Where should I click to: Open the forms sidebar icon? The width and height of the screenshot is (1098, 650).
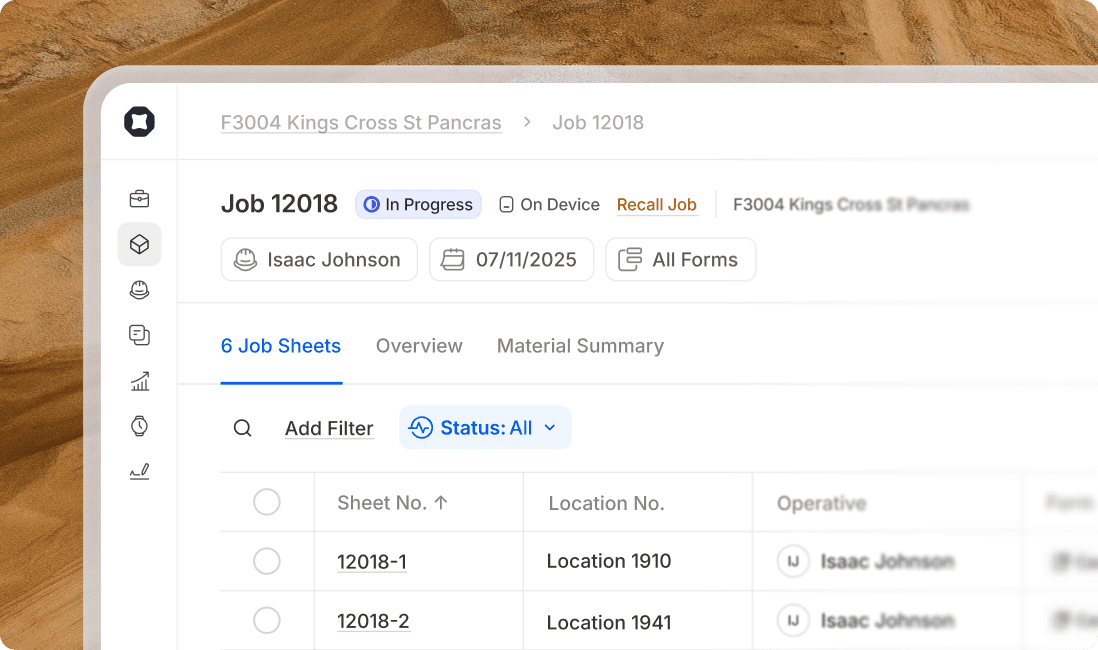[139, 335]
